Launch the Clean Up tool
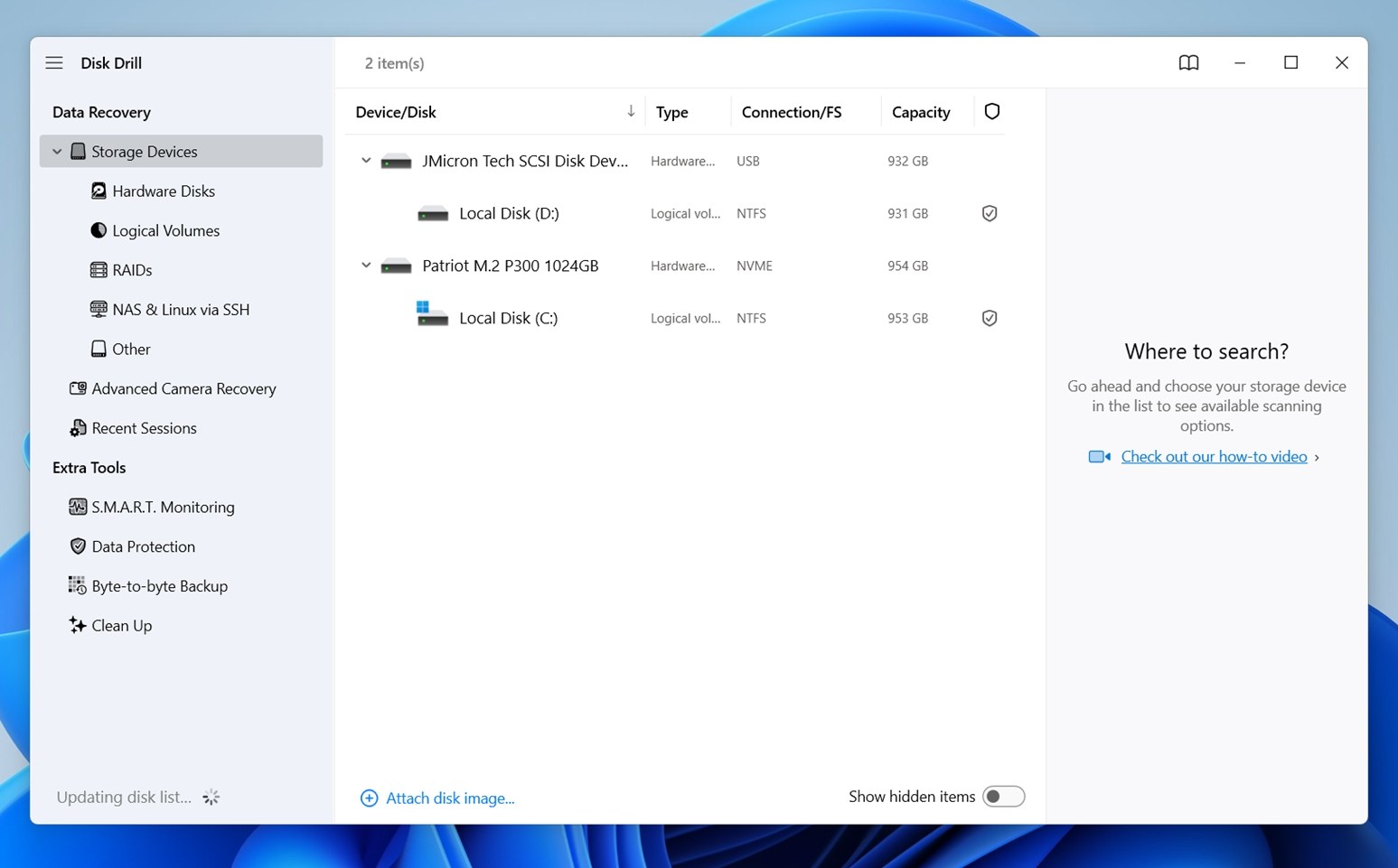The image size is (1398, 868). tap(121, 626)
